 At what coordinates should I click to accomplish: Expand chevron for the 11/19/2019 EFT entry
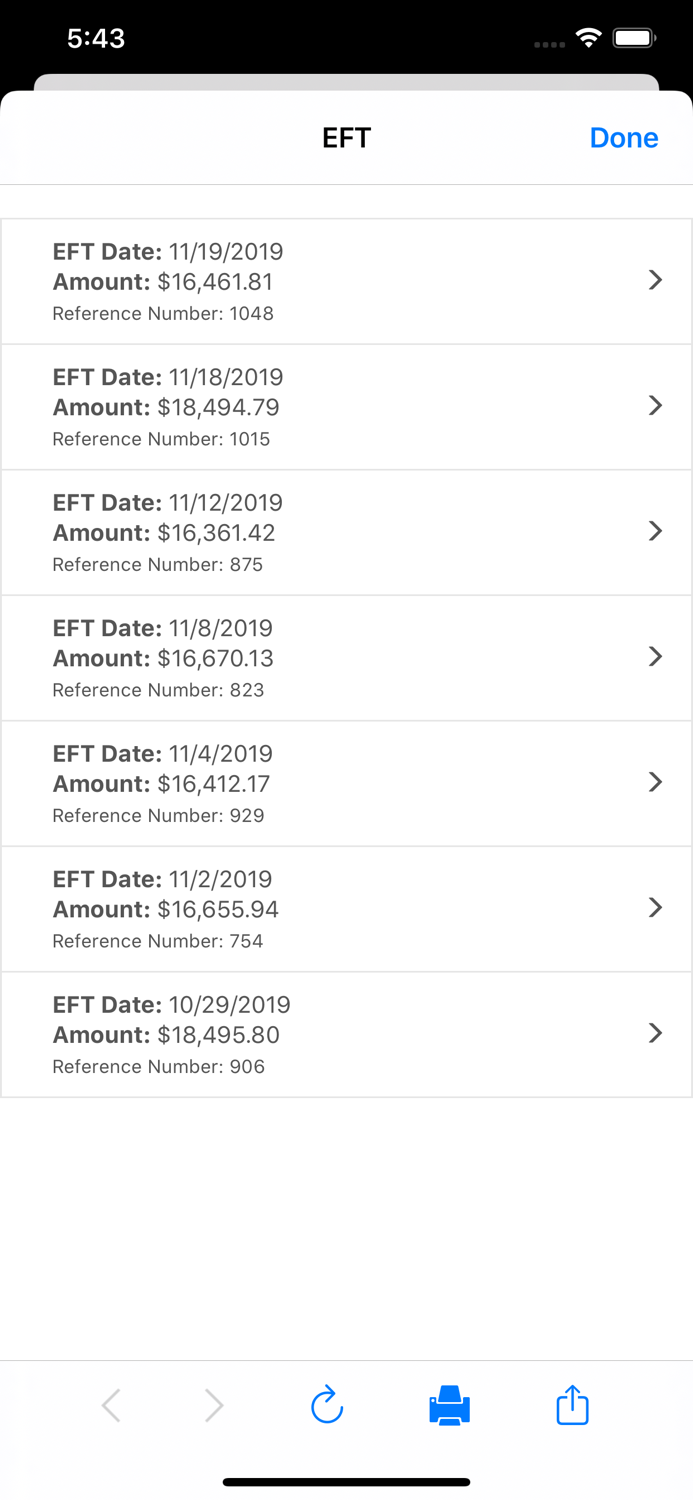[655, 280]
